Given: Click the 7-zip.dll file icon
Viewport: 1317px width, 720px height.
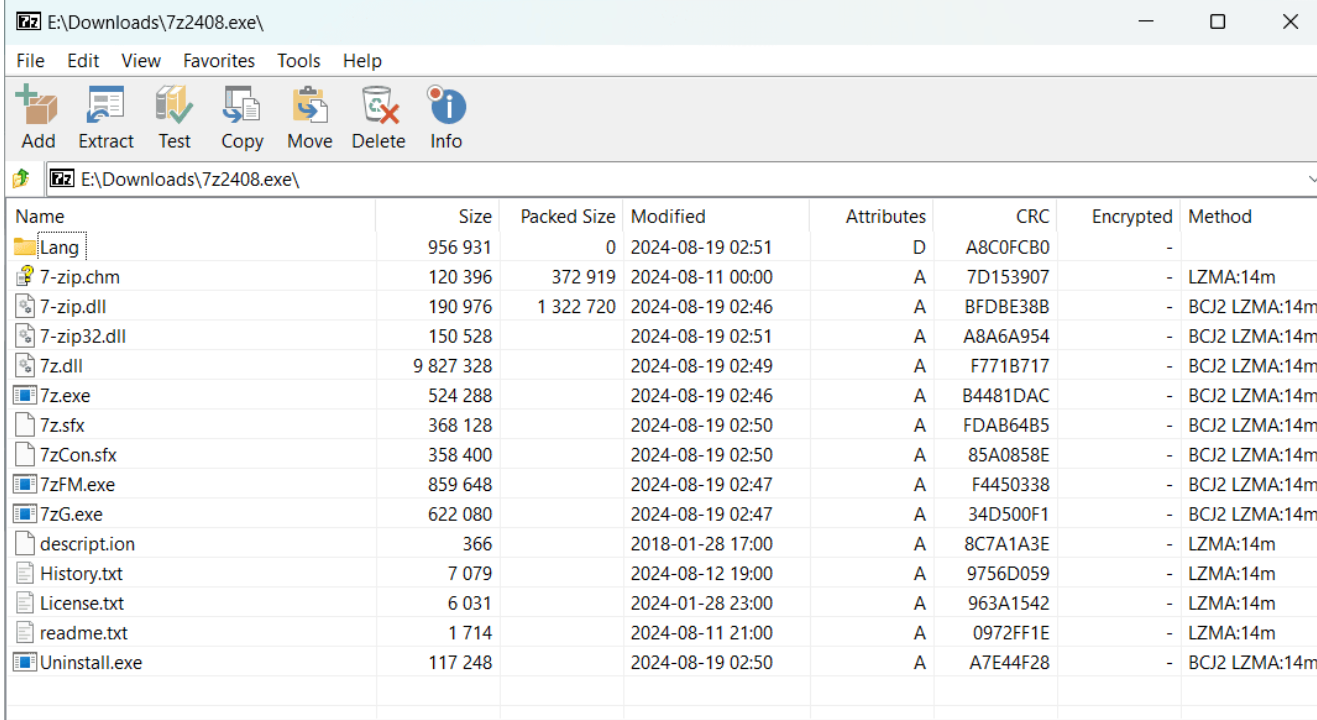Looking at the screenshot, I should tap(26, 307).
